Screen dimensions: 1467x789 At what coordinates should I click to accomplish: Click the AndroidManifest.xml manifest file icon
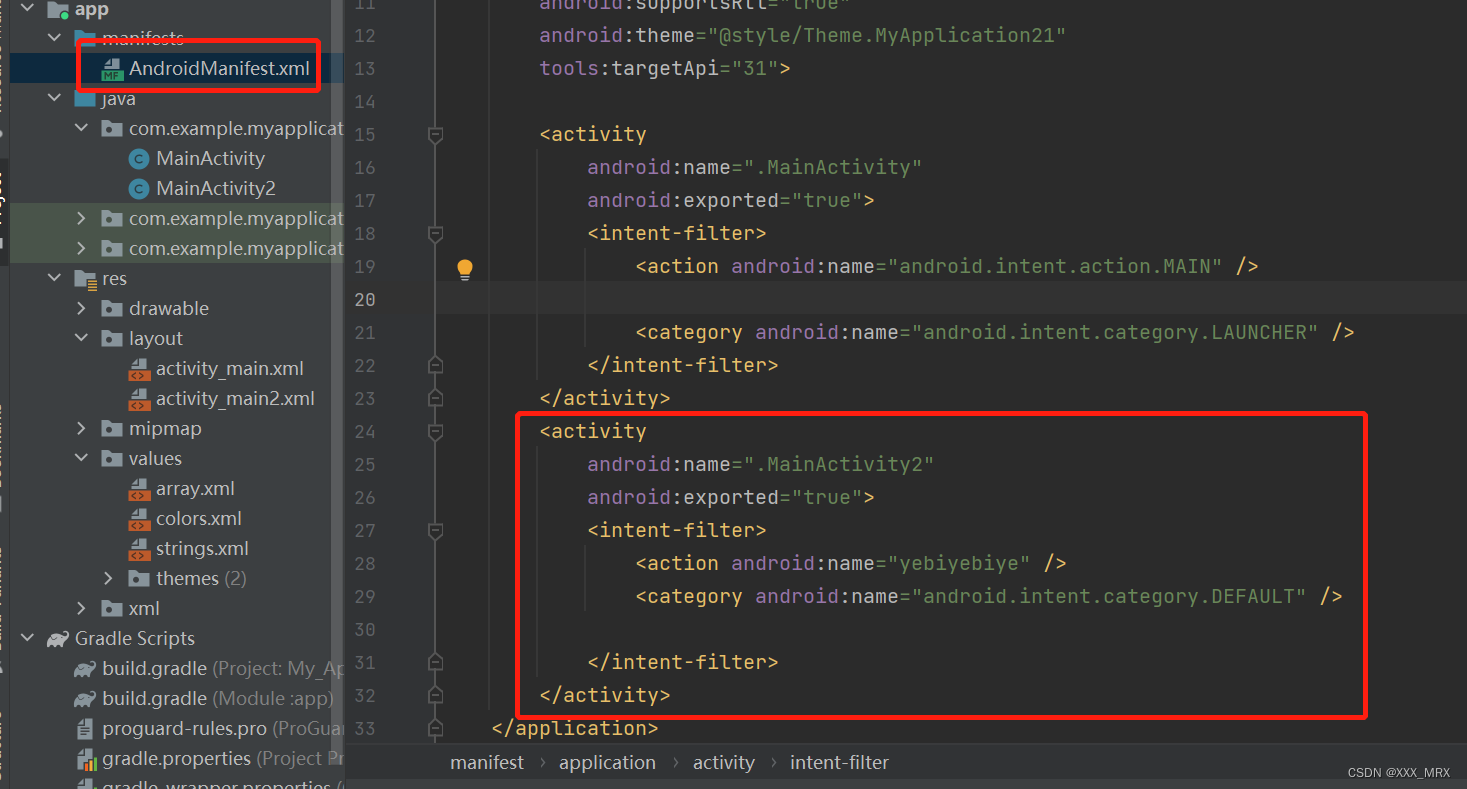point(112,69)
